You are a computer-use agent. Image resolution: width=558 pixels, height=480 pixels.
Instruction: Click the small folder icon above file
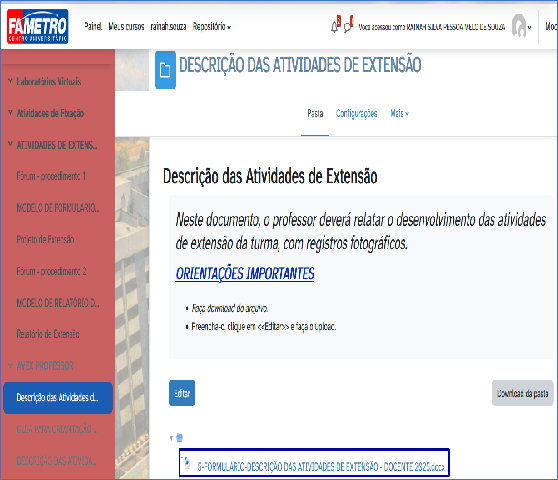[x=179, y=438]
